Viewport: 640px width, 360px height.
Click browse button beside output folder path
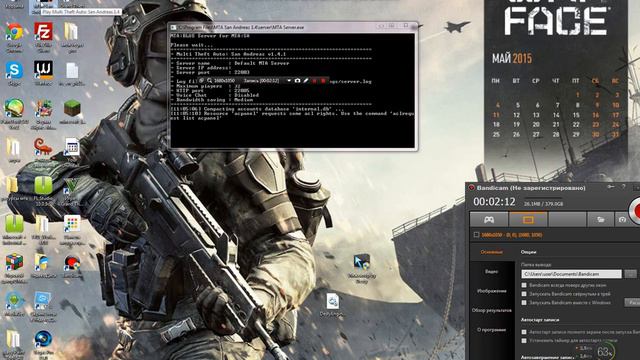(631, 274)
